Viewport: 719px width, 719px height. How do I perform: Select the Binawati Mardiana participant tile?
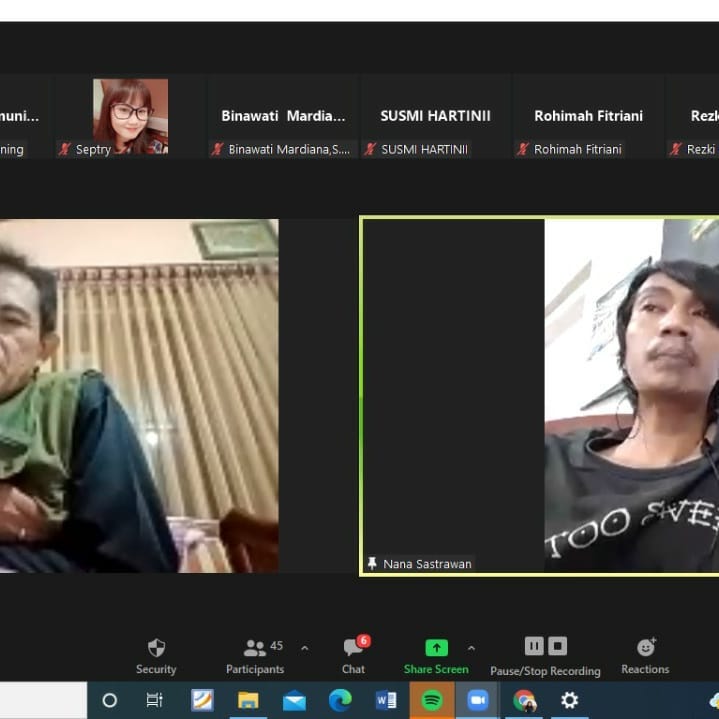pos(283,116)
